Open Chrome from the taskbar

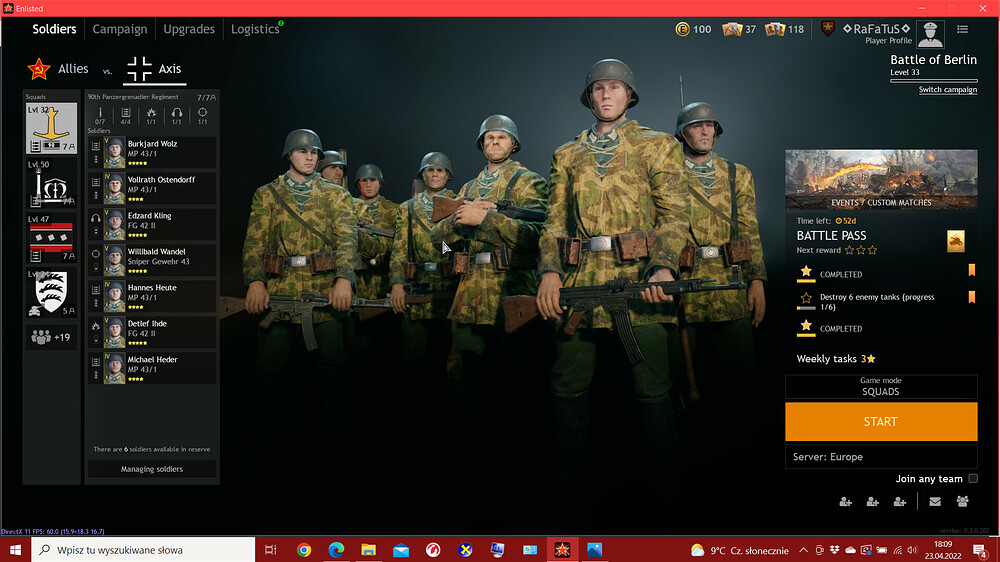point(304,550)
